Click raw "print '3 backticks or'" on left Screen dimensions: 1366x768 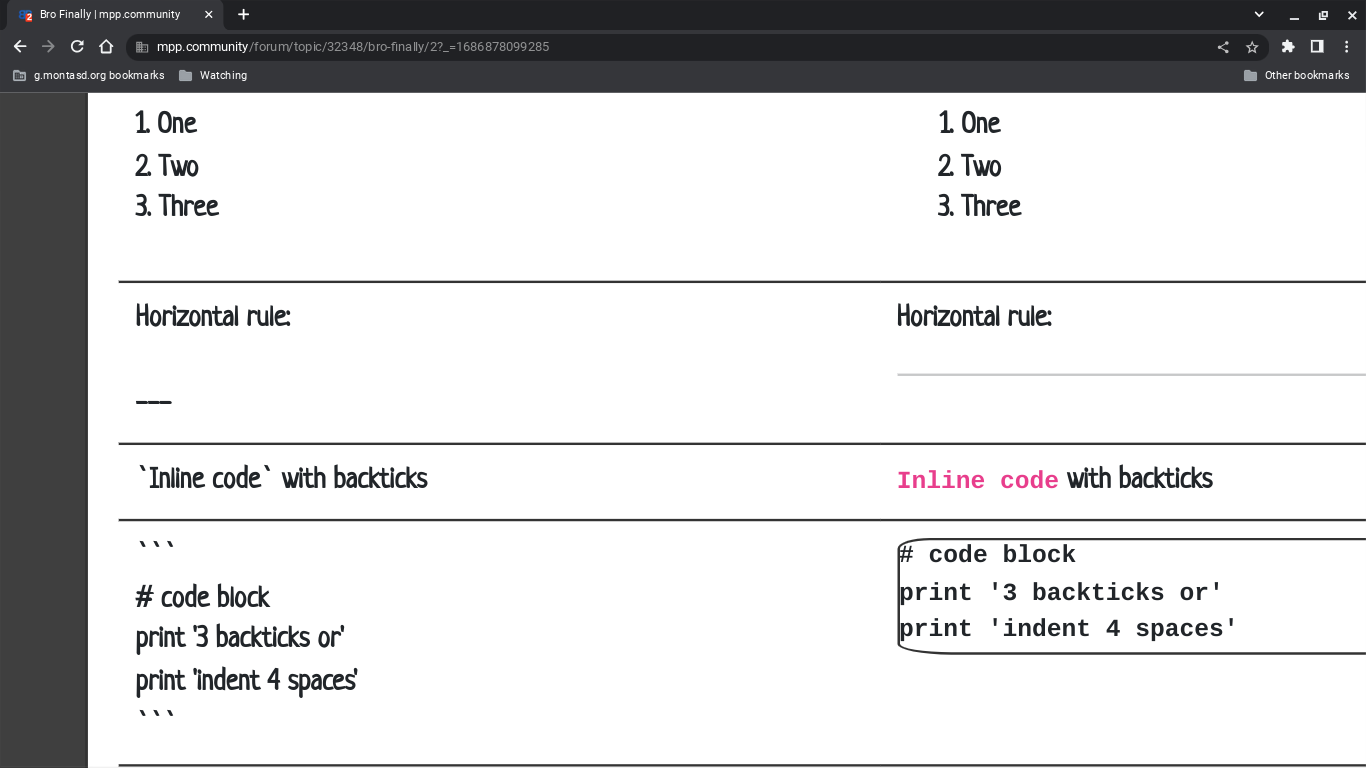240,638
